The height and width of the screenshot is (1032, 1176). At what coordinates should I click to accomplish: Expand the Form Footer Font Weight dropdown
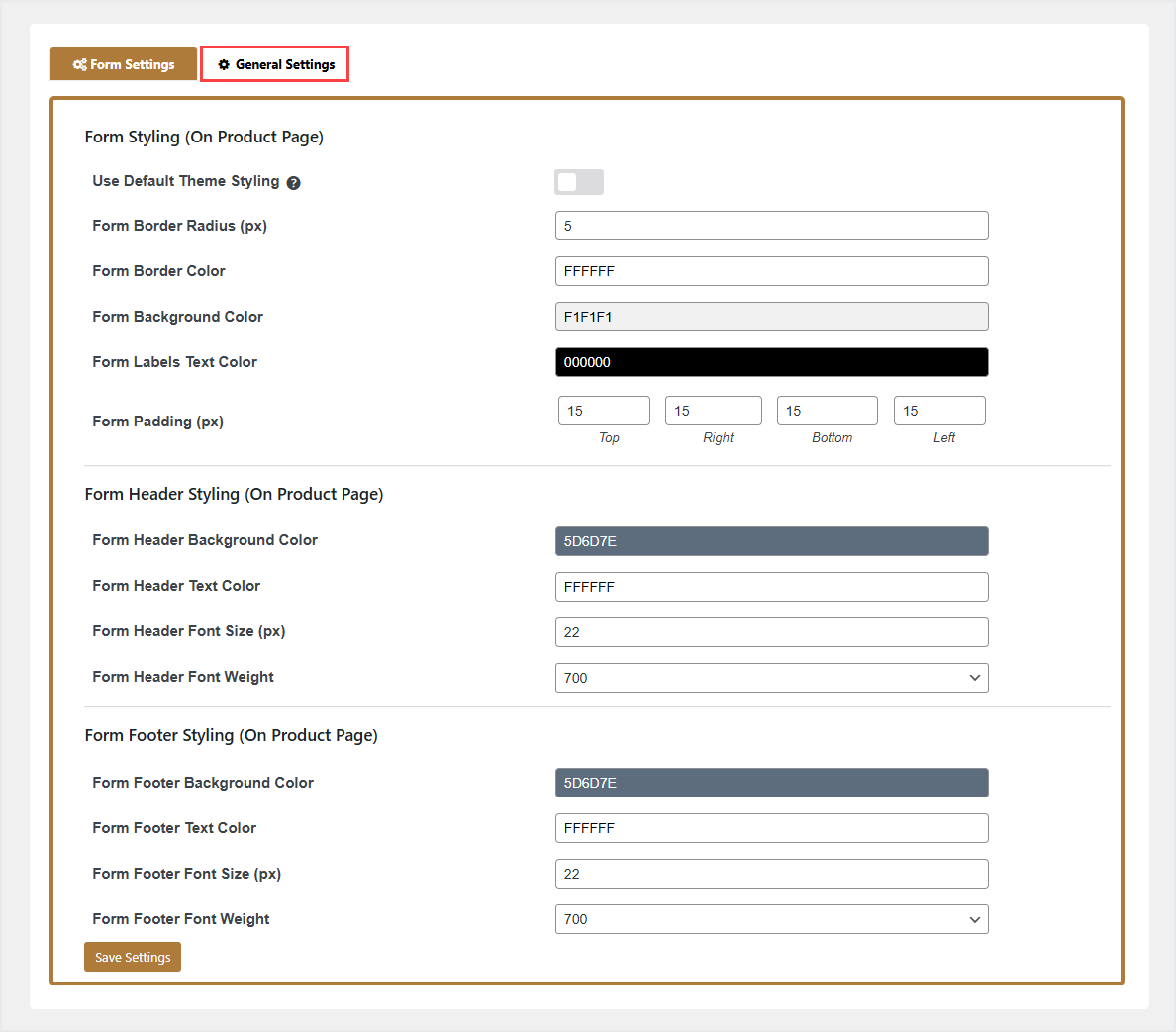click(771, 919)
